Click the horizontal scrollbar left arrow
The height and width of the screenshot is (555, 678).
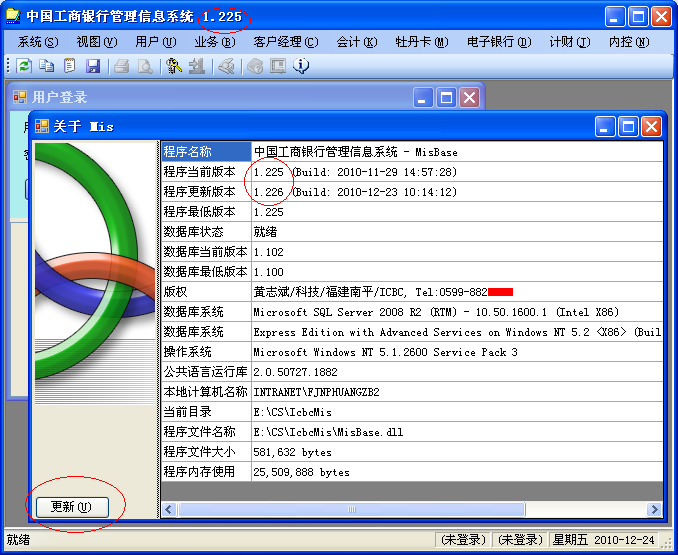click(169, 509)
